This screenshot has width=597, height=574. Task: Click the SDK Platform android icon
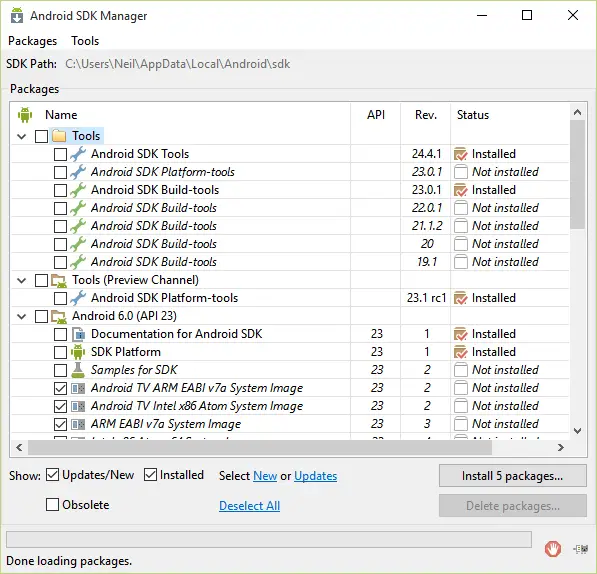click(78, 352)
